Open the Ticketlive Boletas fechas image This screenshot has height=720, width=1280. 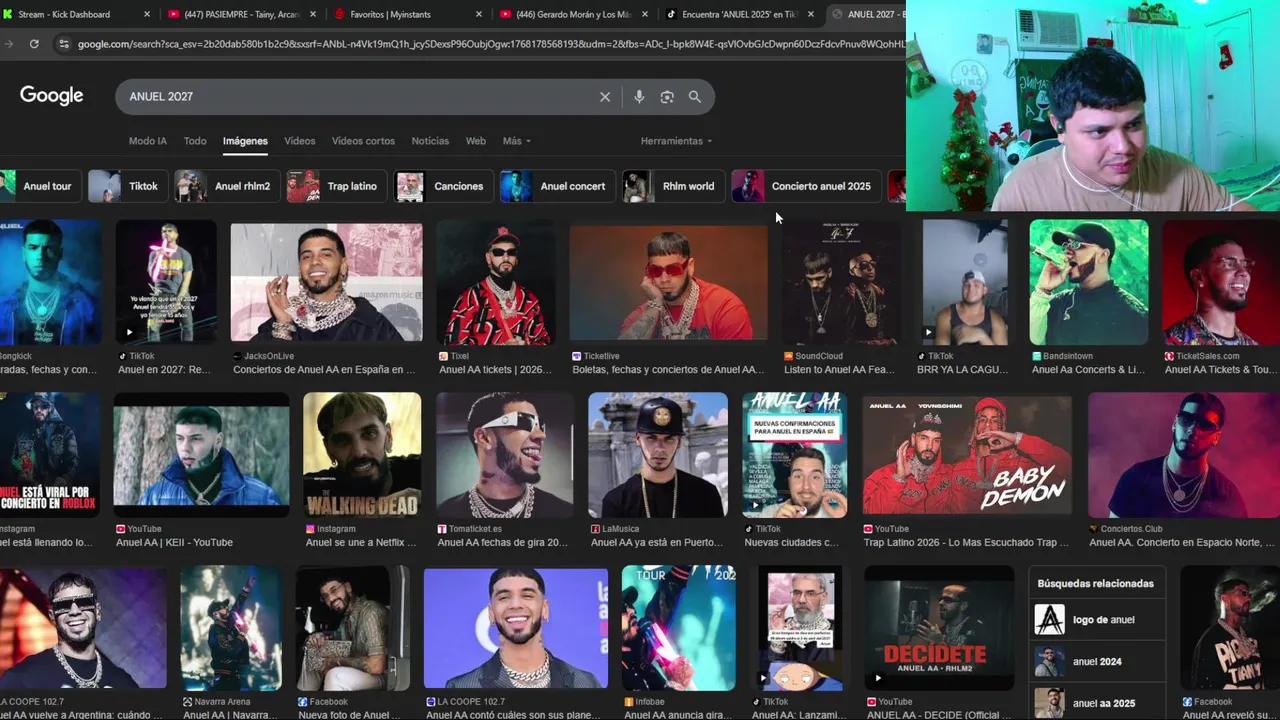668,282
